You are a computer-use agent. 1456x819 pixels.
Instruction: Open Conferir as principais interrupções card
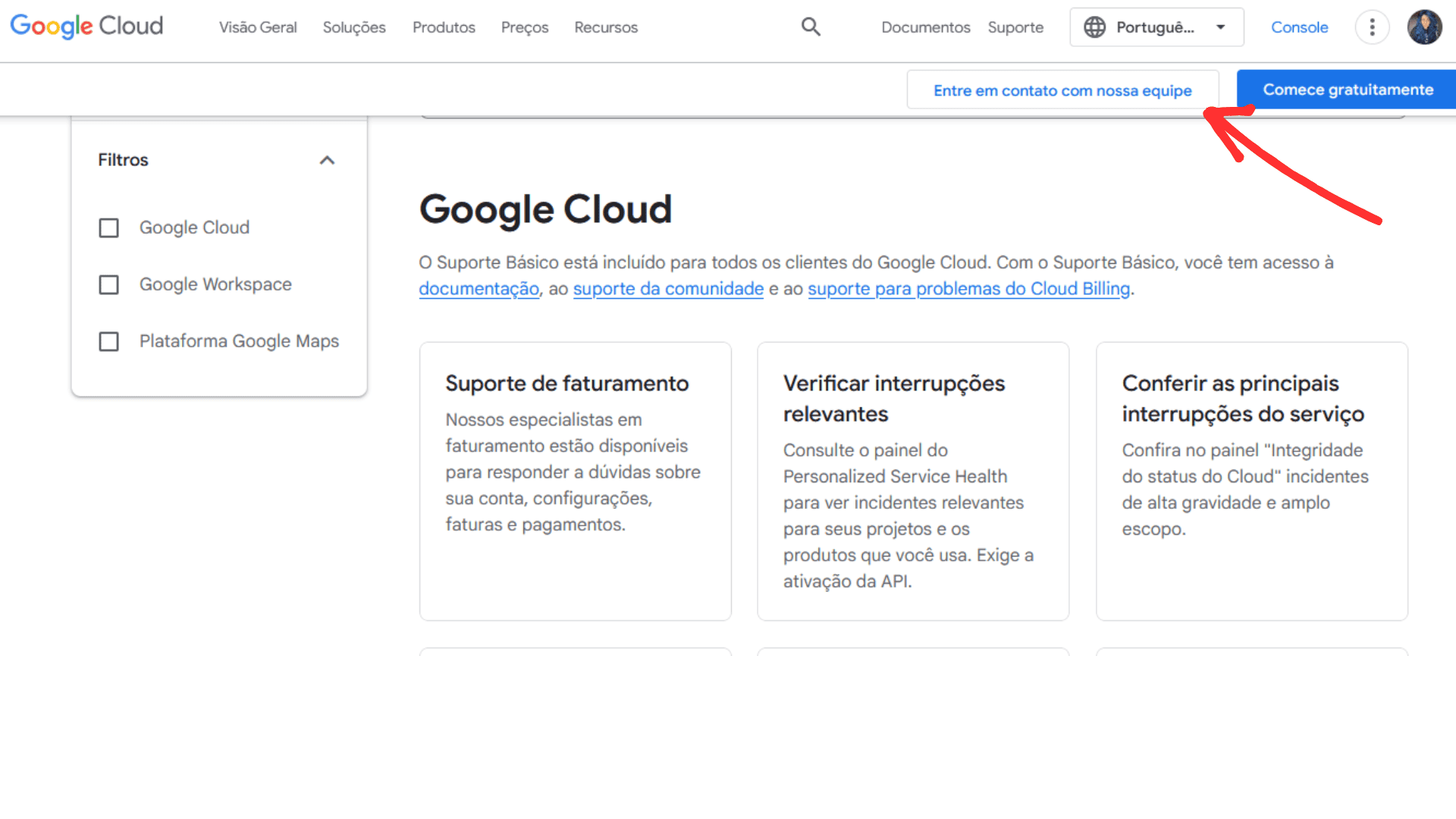(x=1251, y=481)
